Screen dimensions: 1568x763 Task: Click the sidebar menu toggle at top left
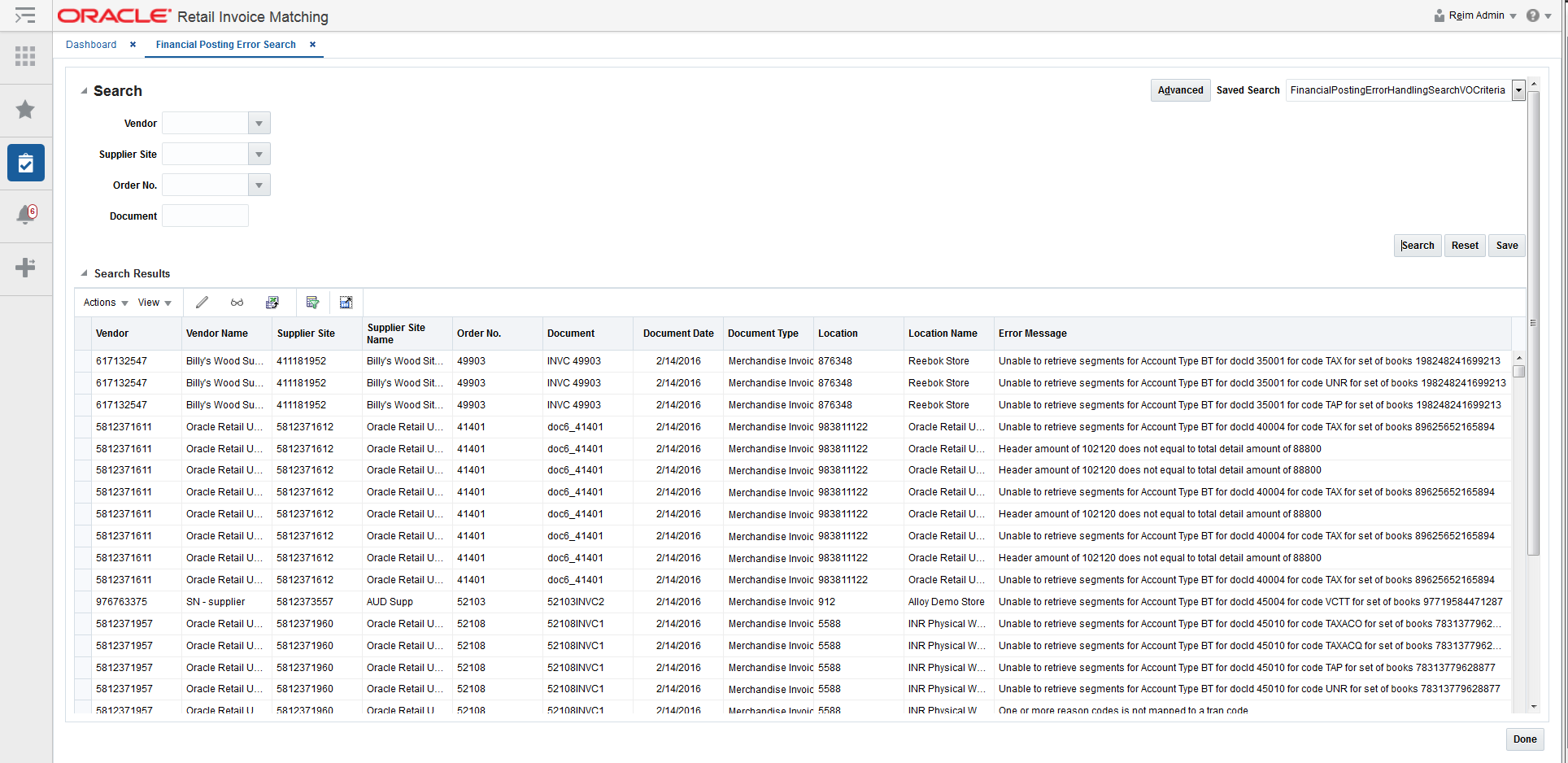click(x=25, y=15)
